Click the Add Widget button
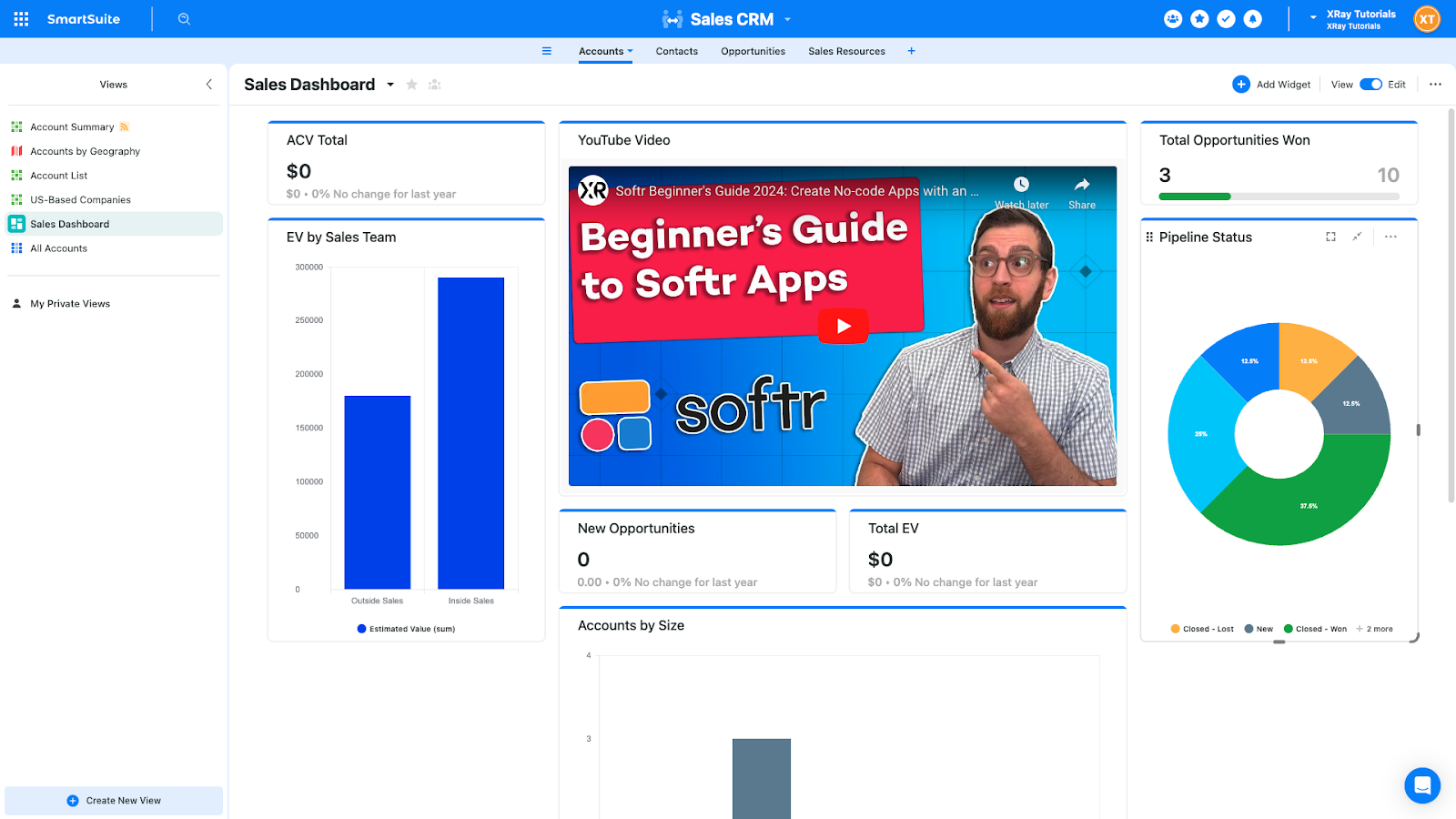This screenshot has width=1456, height=819. (x=1271, y=85)
